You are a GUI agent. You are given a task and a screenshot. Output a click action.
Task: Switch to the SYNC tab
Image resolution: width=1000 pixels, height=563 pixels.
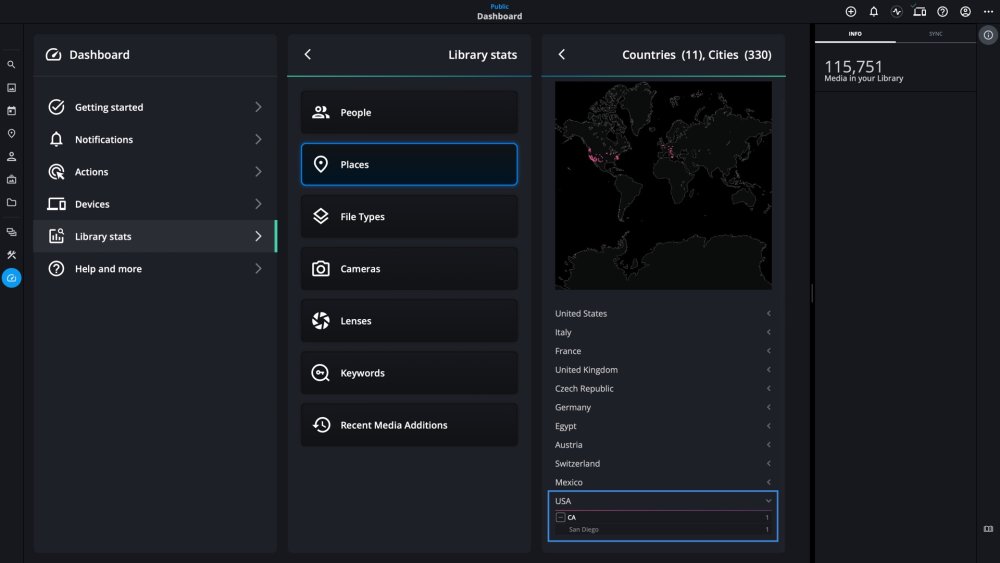935,34
